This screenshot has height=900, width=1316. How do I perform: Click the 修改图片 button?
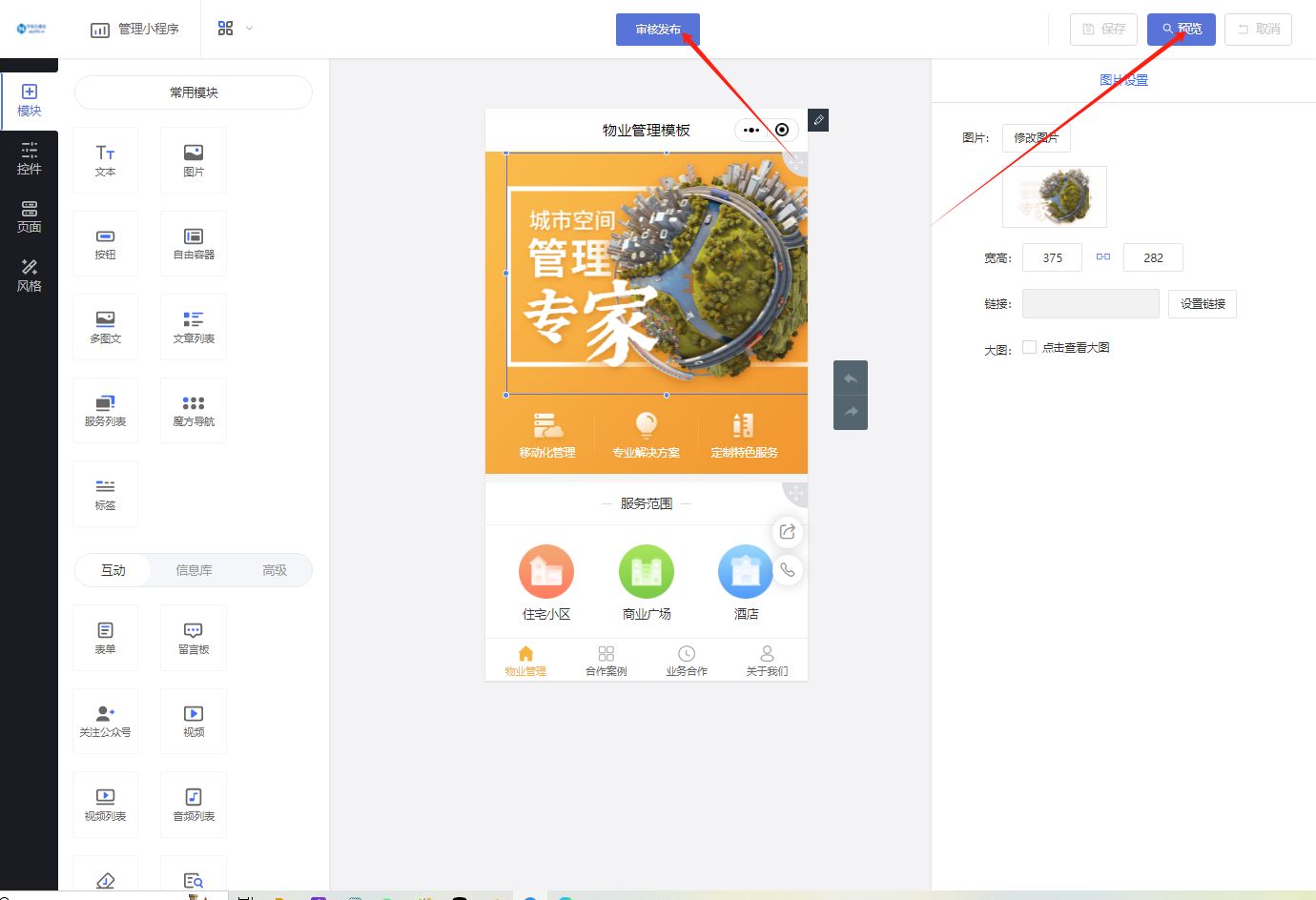1036,138
